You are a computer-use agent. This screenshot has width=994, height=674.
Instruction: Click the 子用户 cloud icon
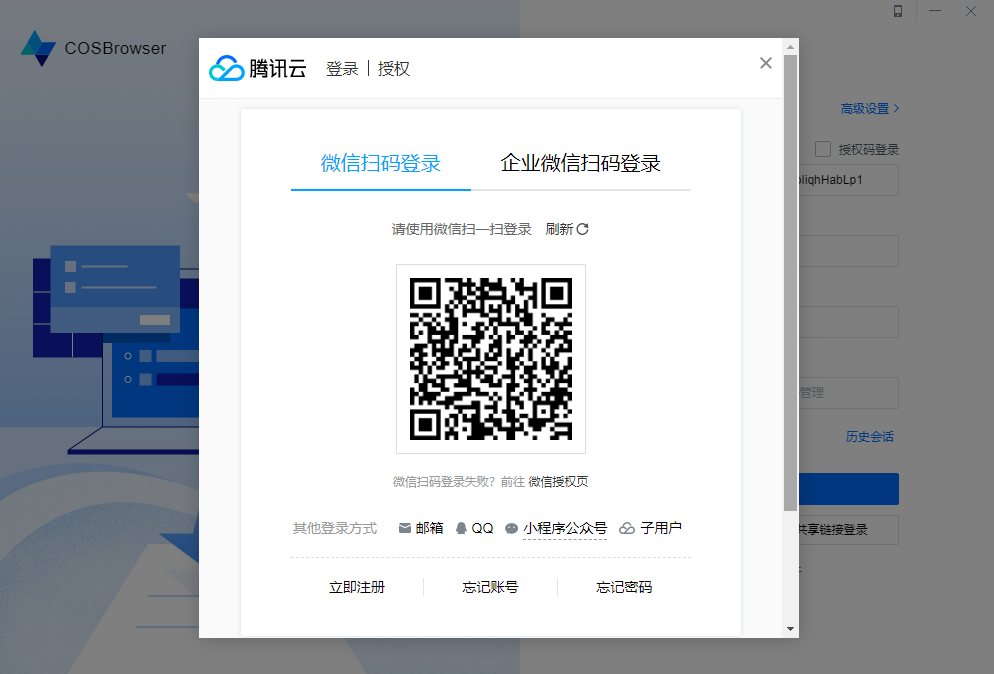click(x=626, y=528)
